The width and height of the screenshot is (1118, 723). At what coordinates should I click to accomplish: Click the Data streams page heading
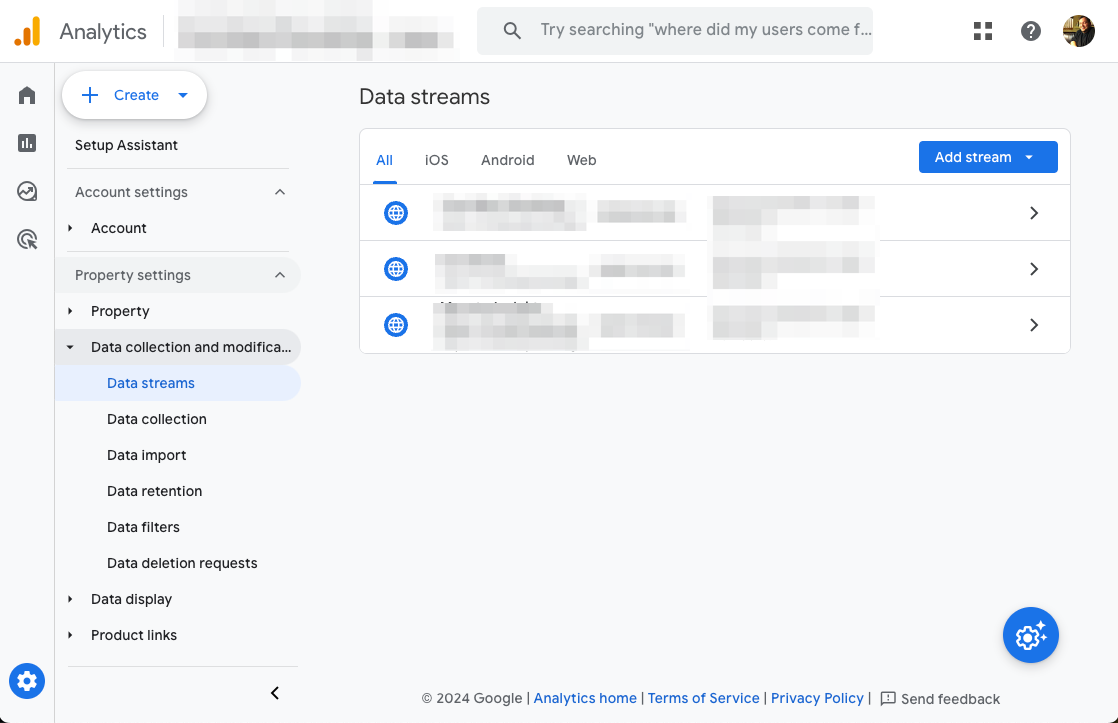424,97
